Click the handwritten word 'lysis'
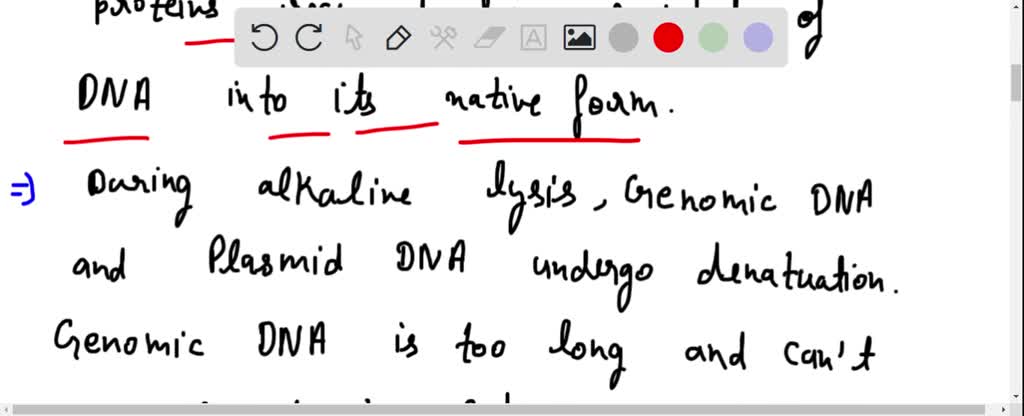The height and width of the screenshot is (416, 1024). coord(532,199)
